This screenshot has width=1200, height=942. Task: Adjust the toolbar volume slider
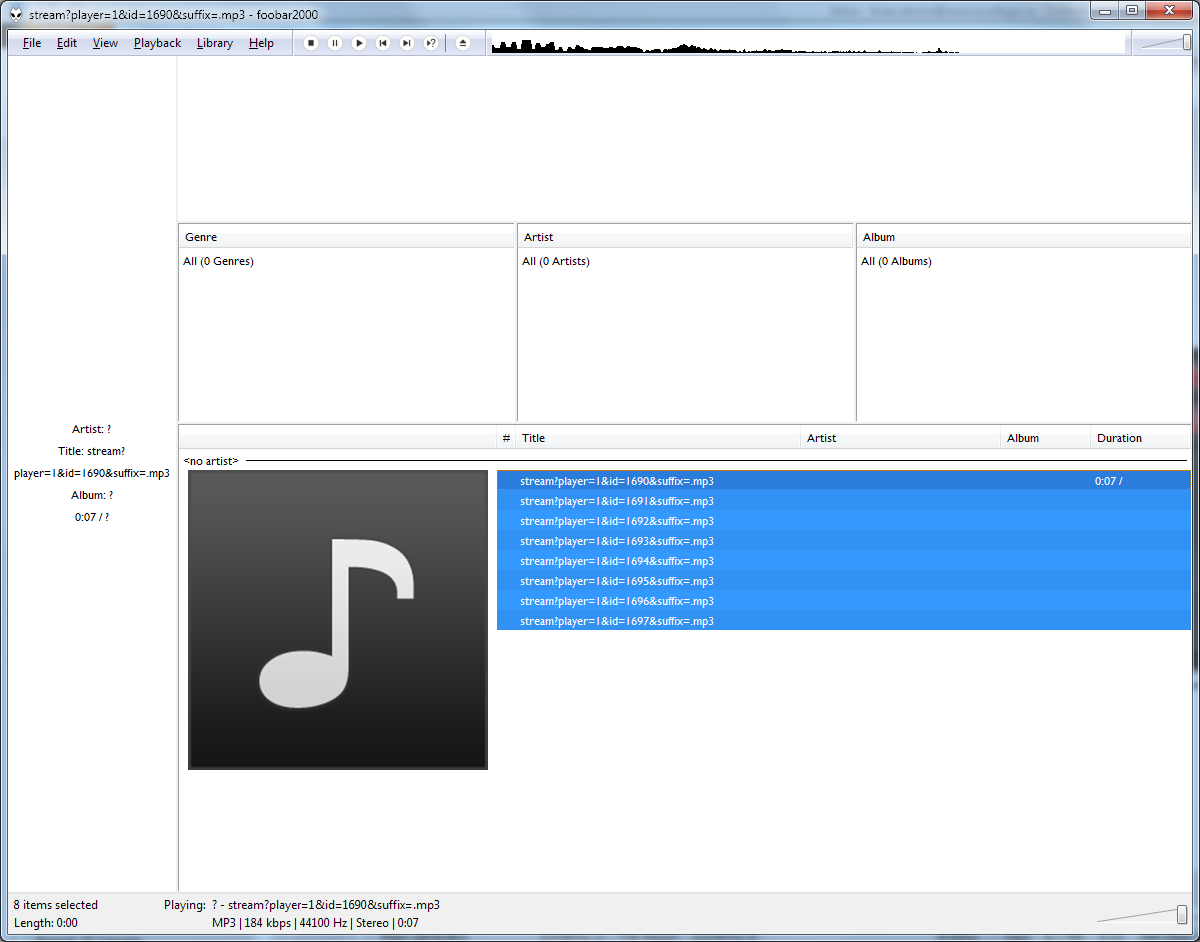(1166, 42)
